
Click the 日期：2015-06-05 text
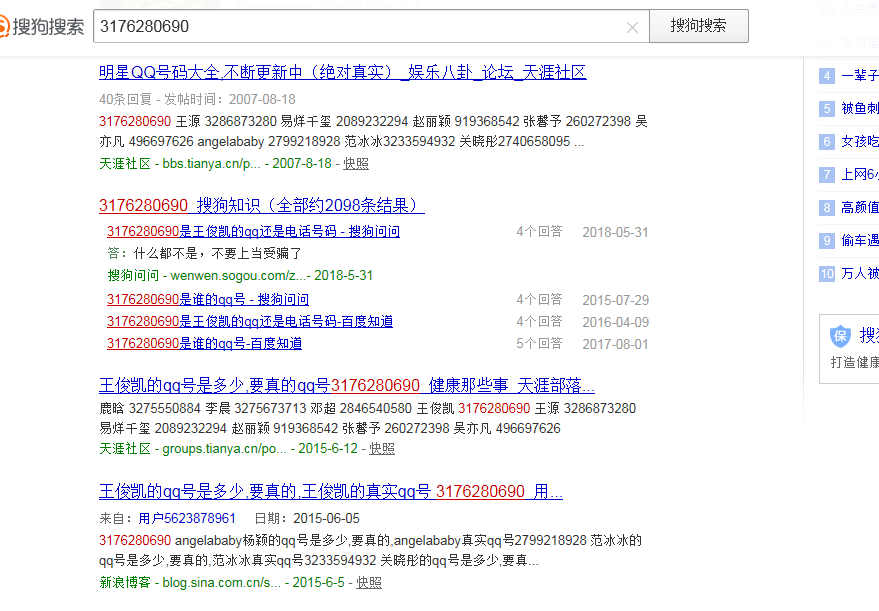point(307,519)
